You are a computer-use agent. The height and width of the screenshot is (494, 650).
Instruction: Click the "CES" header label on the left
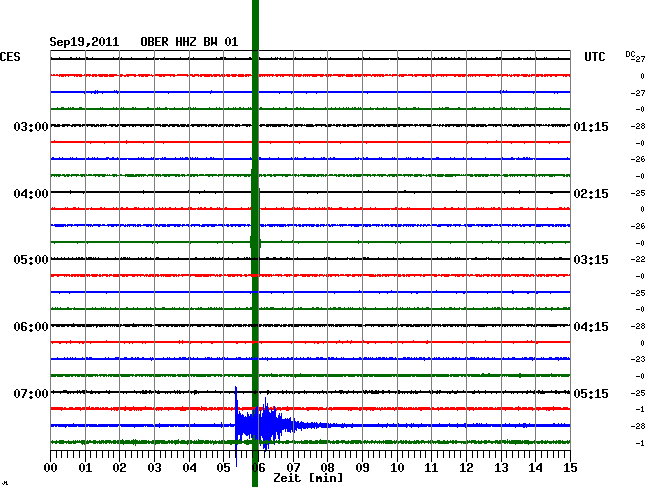pyautogui.click(x=10, y=57)
